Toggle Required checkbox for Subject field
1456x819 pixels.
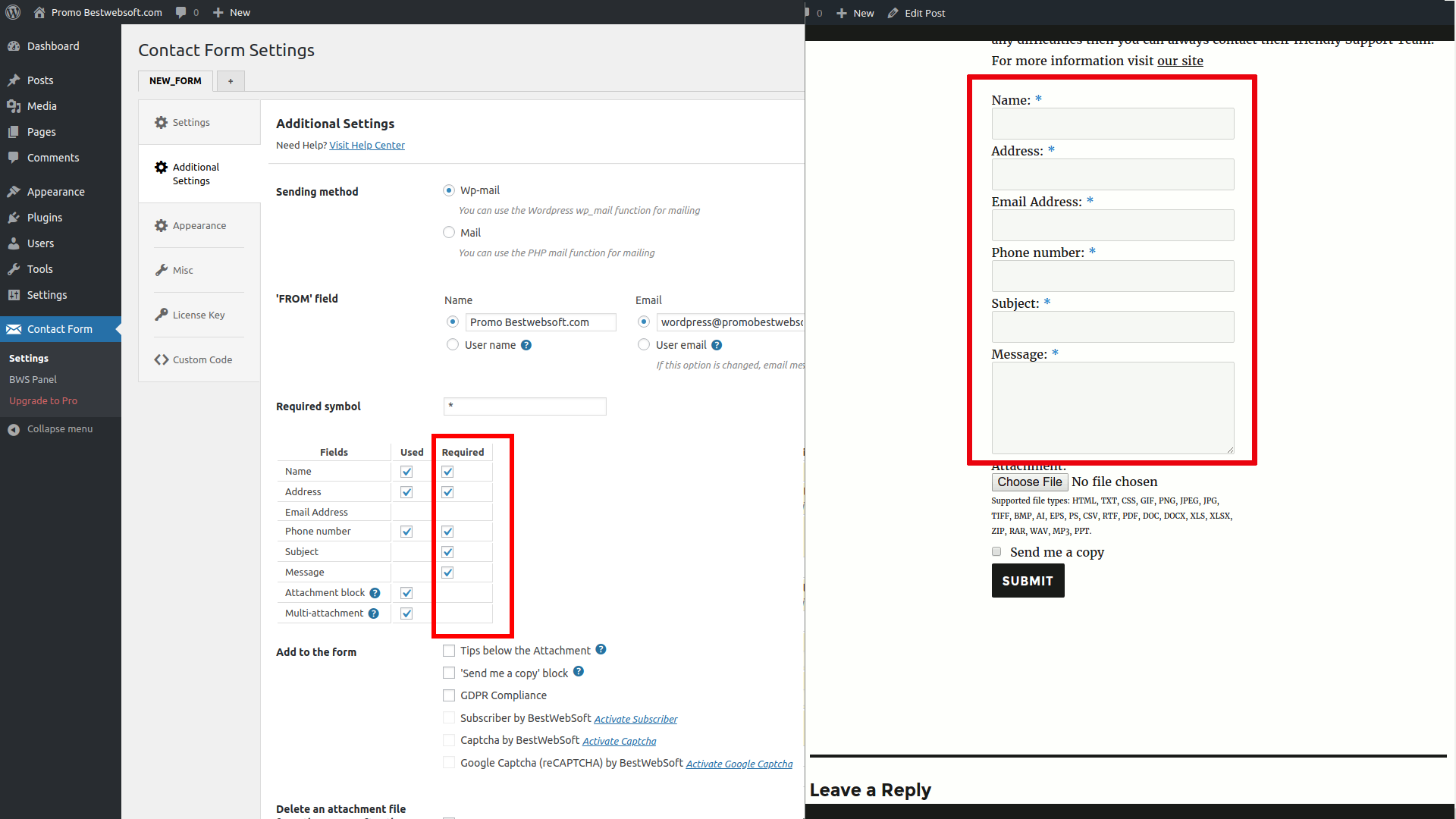coord(447,552)
